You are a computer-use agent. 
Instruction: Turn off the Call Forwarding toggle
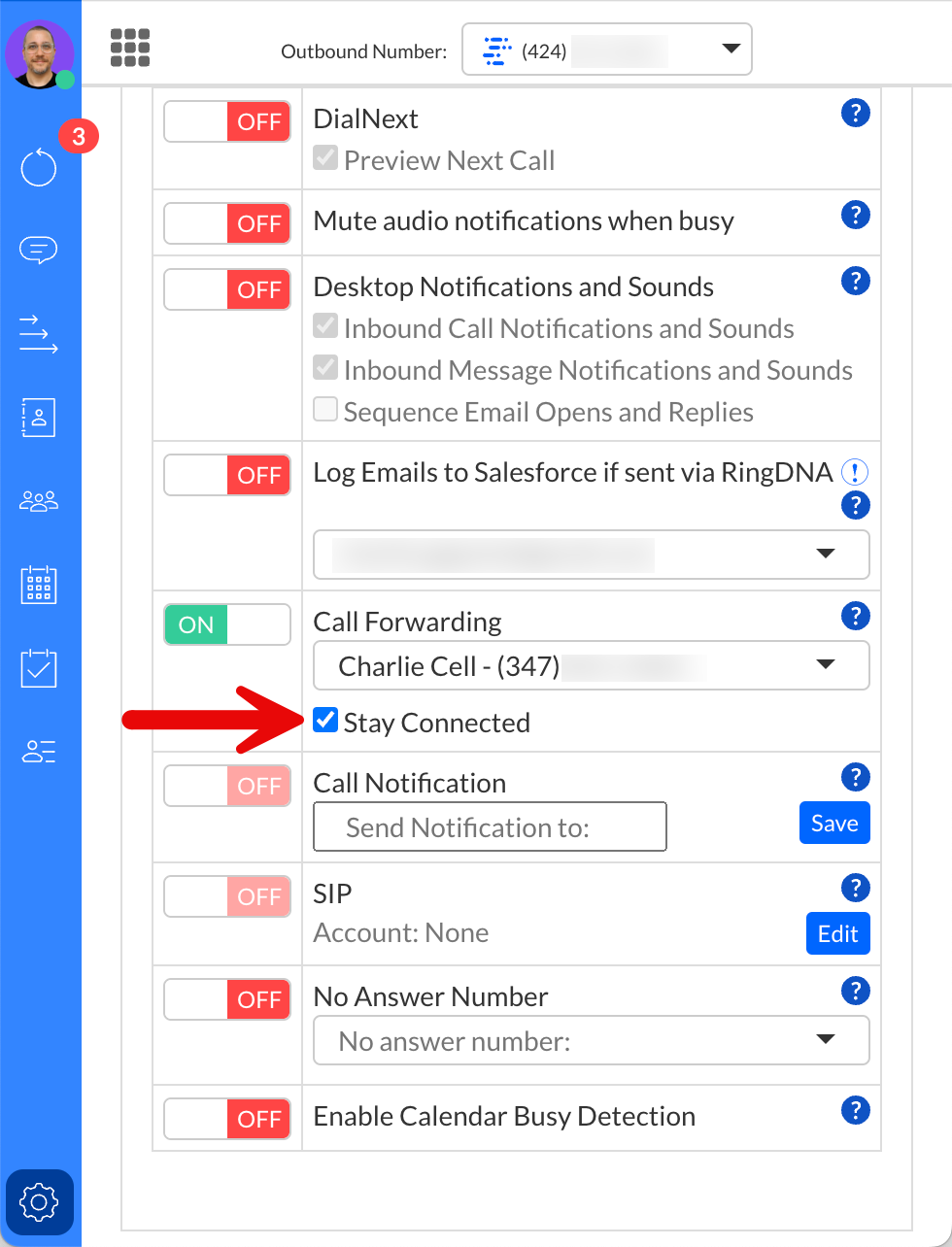[227, 624]
